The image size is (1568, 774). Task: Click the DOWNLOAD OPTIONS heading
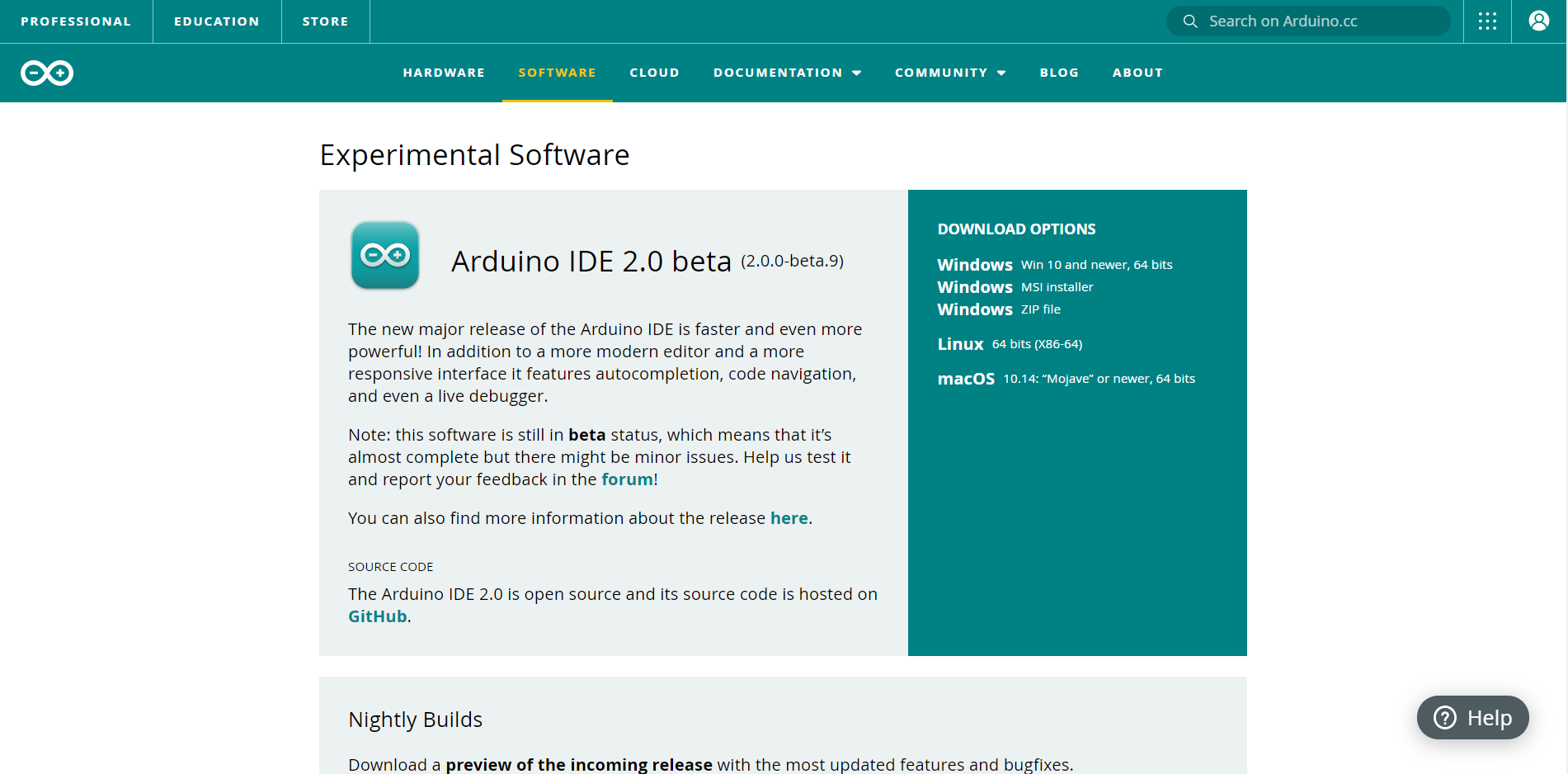click(1016, 229)
